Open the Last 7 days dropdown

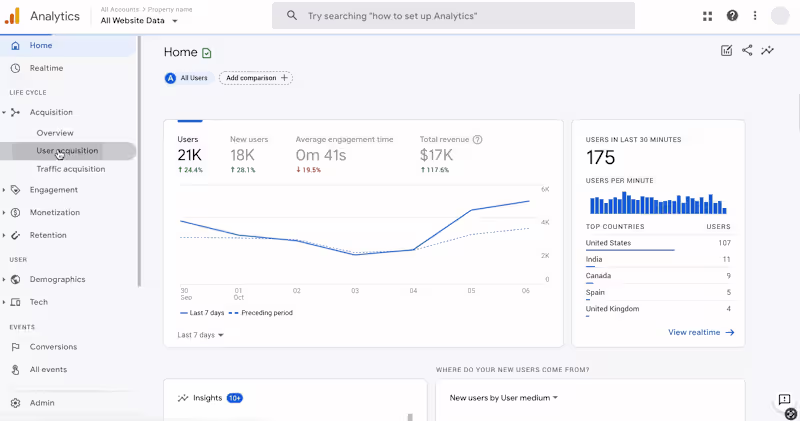pos(200,335)
